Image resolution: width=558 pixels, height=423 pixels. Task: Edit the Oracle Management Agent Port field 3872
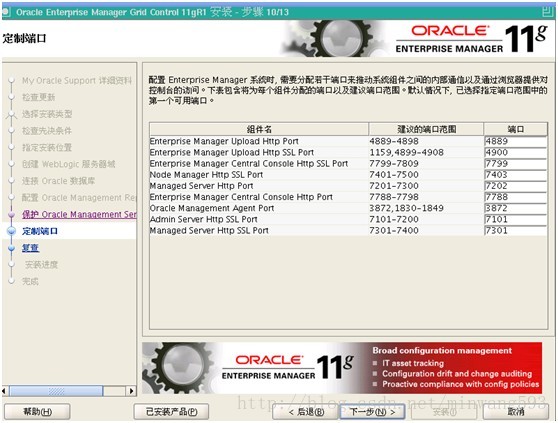(515, 208)
